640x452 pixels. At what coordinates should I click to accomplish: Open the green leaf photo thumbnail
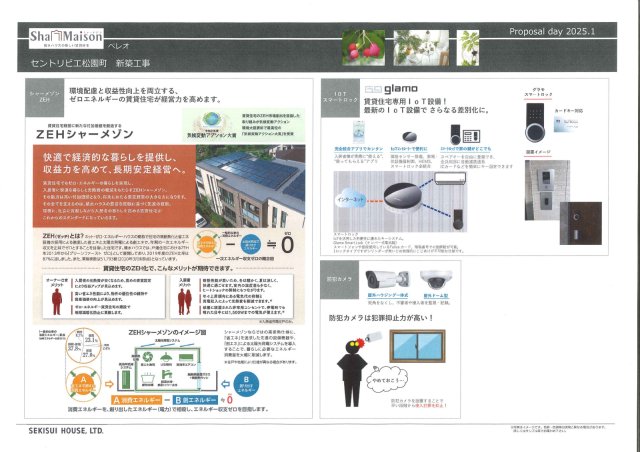468,47
